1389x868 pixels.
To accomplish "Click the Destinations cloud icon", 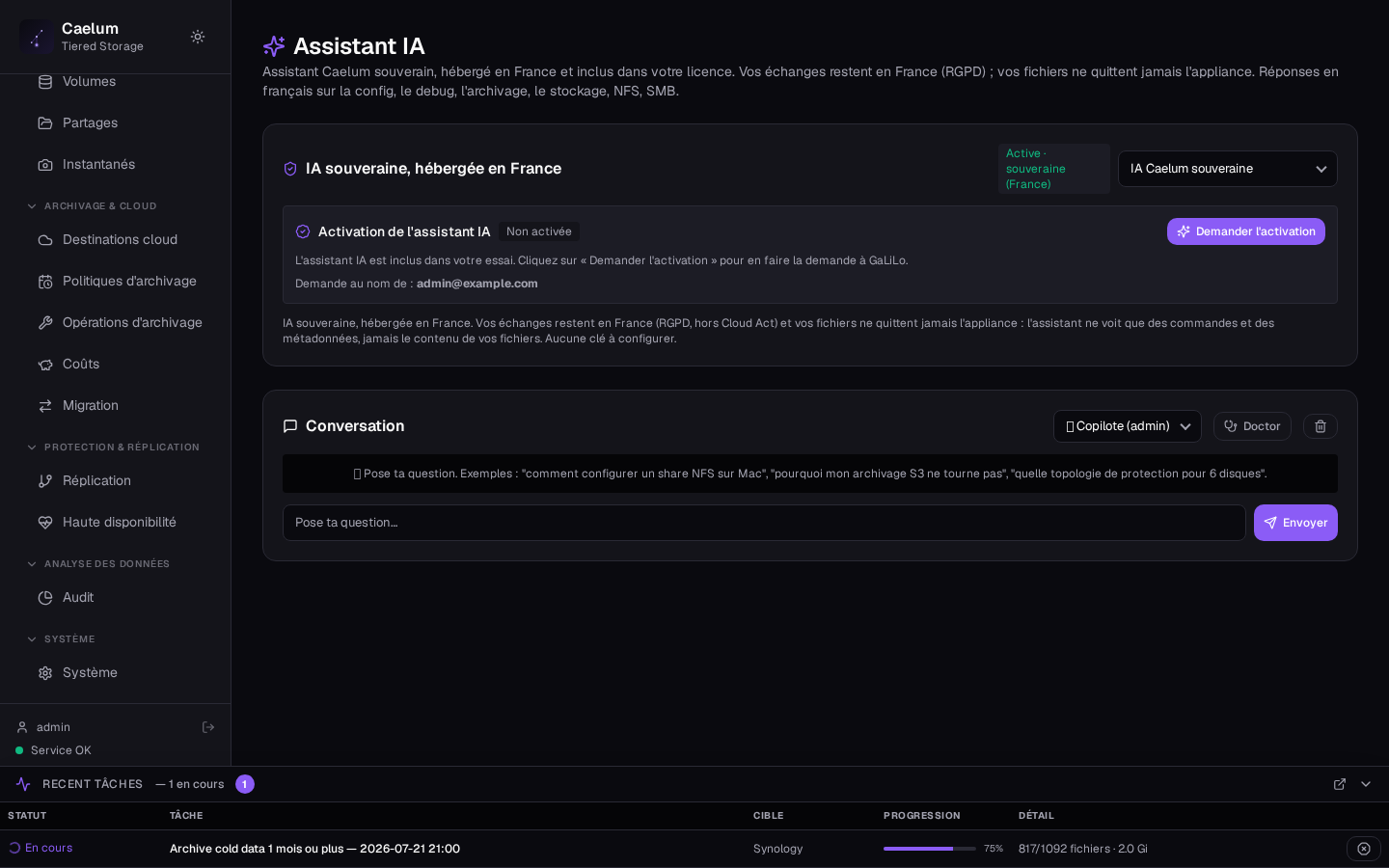I will click(x=45, y=240).
